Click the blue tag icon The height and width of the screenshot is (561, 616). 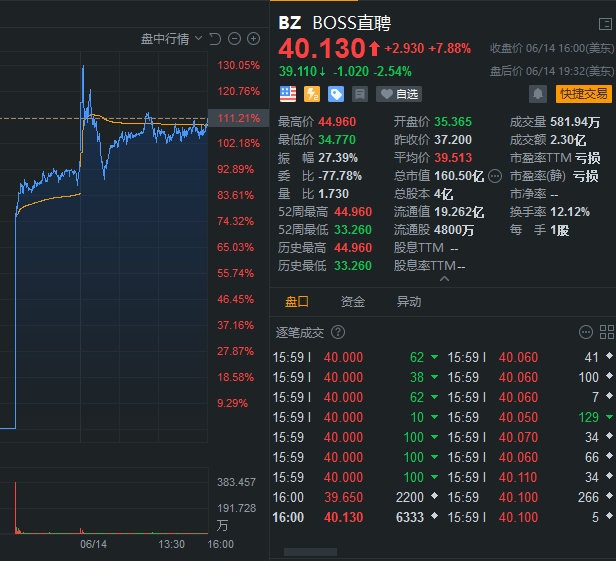(336, 94)
